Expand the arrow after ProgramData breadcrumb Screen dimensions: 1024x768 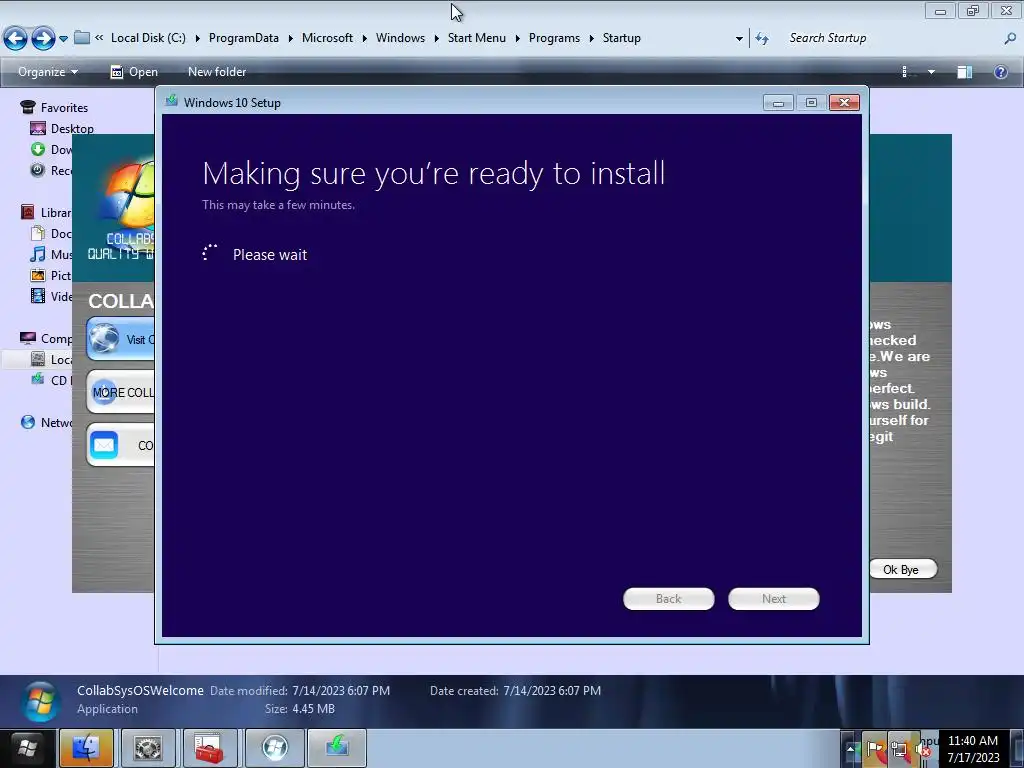tap(291, 39)
